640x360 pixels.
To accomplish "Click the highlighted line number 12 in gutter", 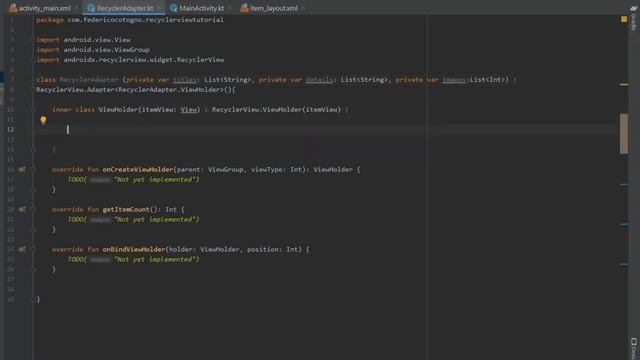I will click(x=11, y=129).
